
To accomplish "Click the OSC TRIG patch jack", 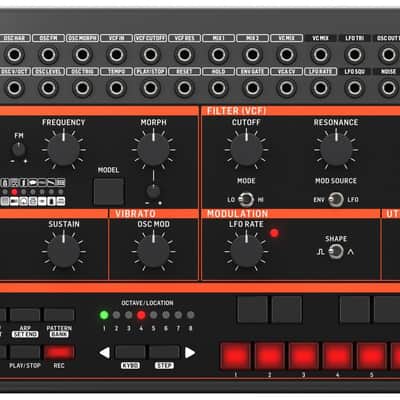I will tap(82, 88).
